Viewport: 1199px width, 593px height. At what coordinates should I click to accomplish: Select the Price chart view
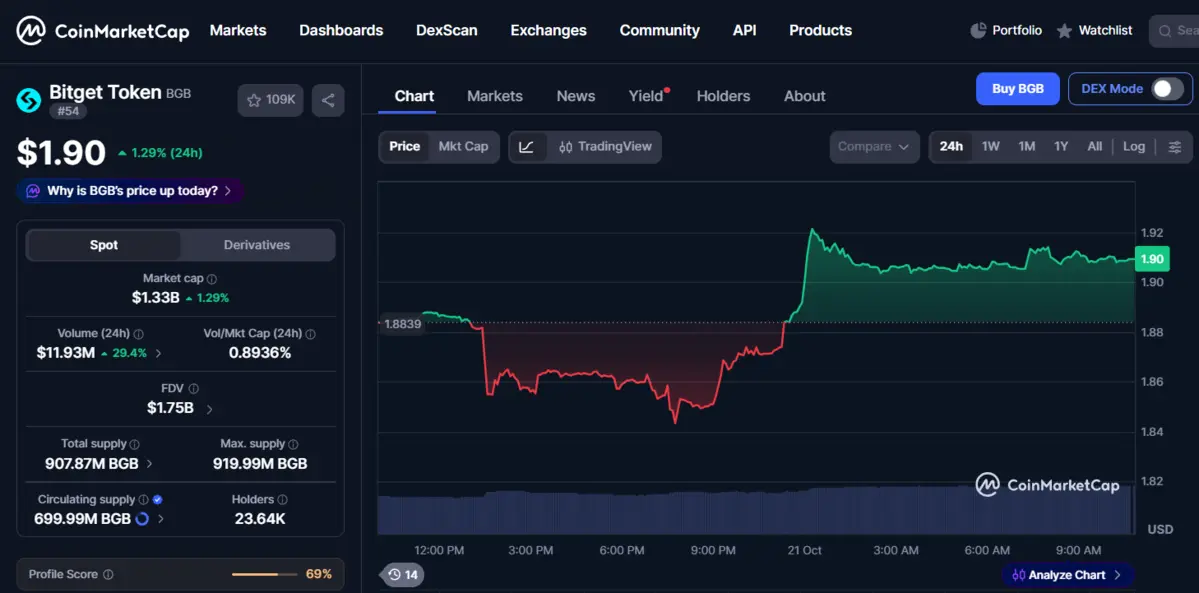tap(405, 146)
